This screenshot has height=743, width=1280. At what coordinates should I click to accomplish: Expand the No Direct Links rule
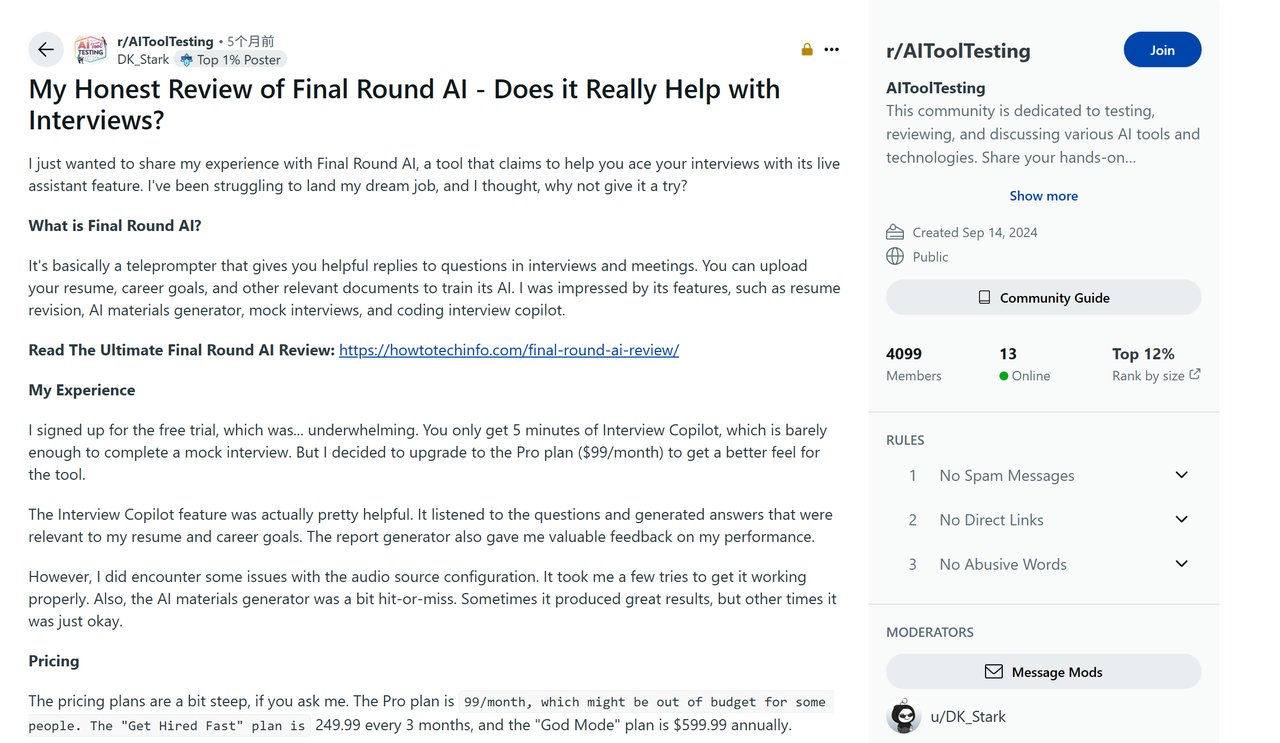1181,520
